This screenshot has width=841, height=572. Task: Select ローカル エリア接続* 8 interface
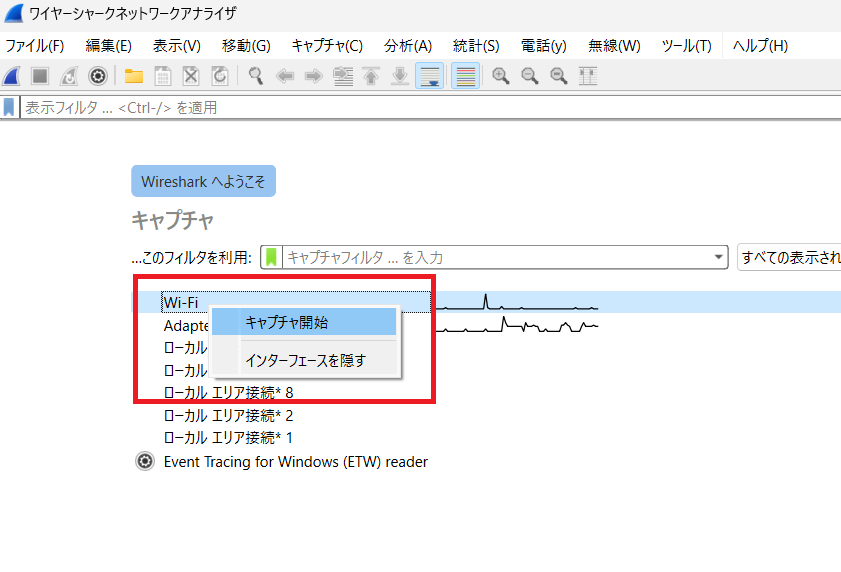tap(228, 392)
